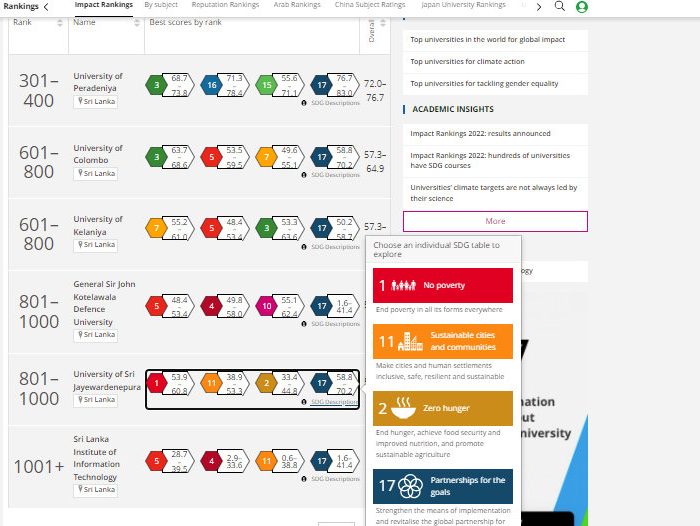Viewport: 700px width, 526px height.
Task: Open the green user account icon
Action: tap(582, 6)
